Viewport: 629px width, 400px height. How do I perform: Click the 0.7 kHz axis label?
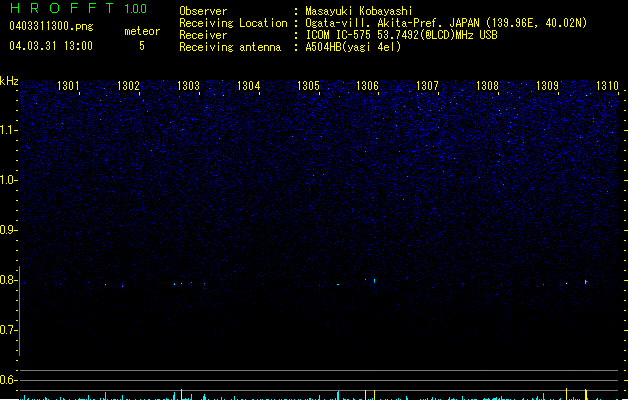point(8,330)
